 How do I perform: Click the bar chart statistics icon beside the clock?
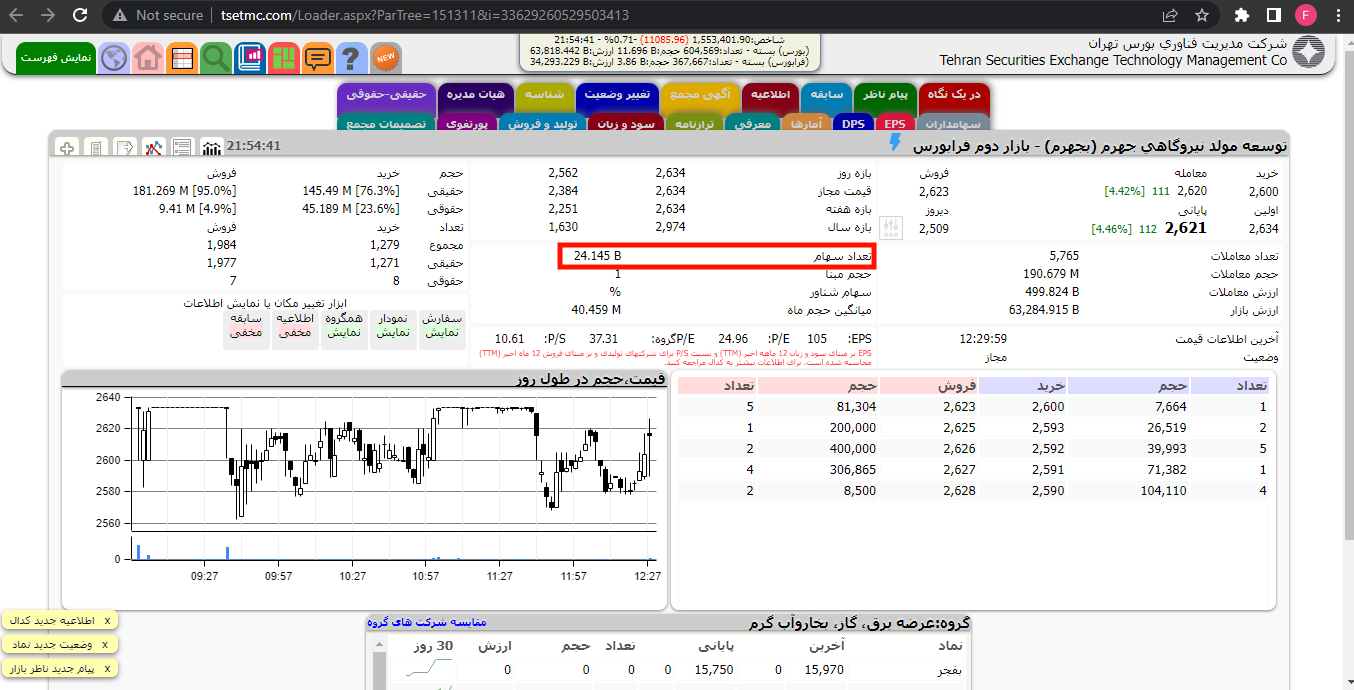pos(211,147)
